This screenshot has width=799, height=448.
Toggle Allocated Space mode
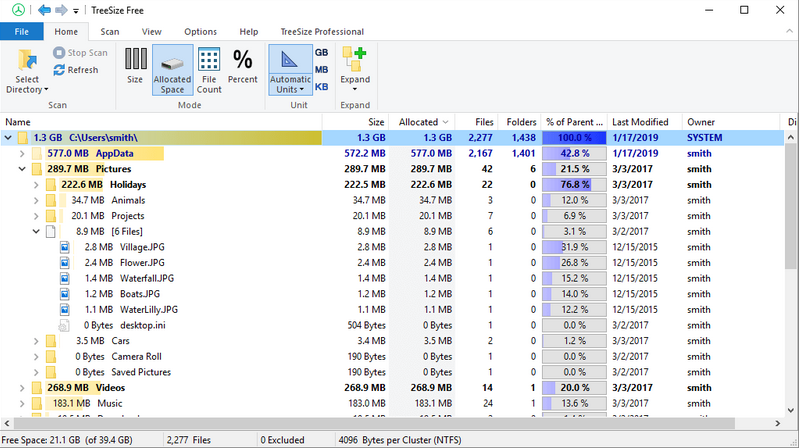[x=172, y=70]
